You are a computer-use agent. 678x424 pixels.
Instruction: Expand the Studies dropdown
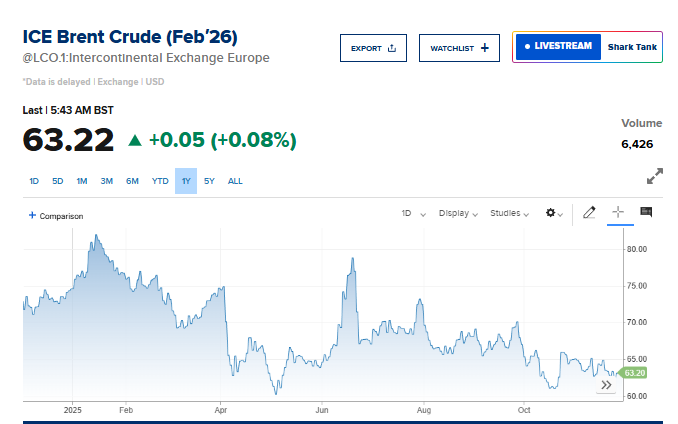pyautogui.click(x=511, y=213)
